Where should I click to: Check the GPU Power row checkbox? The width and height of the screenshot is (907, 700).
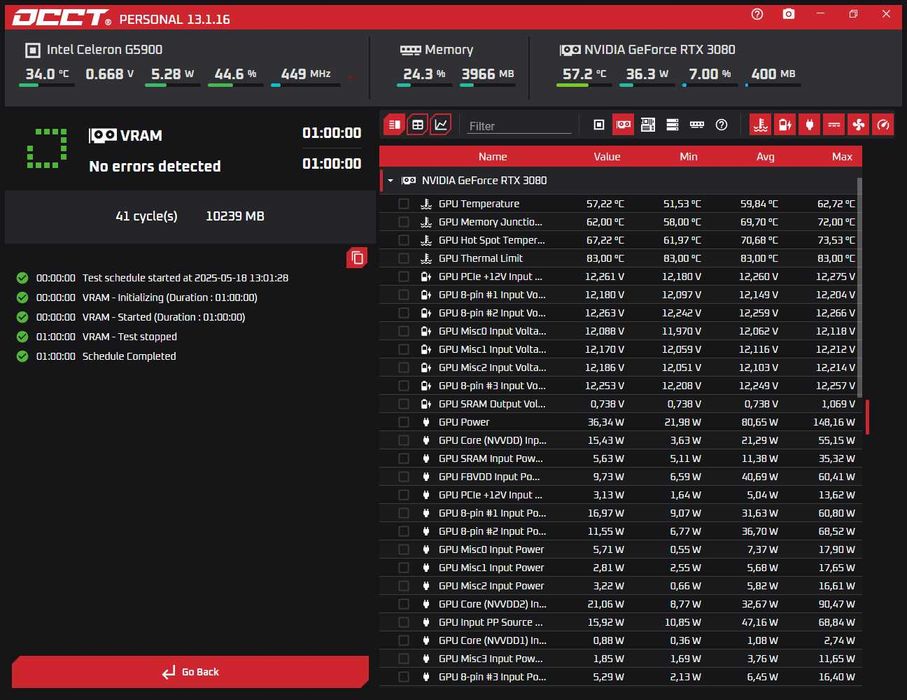click(404, 422)
